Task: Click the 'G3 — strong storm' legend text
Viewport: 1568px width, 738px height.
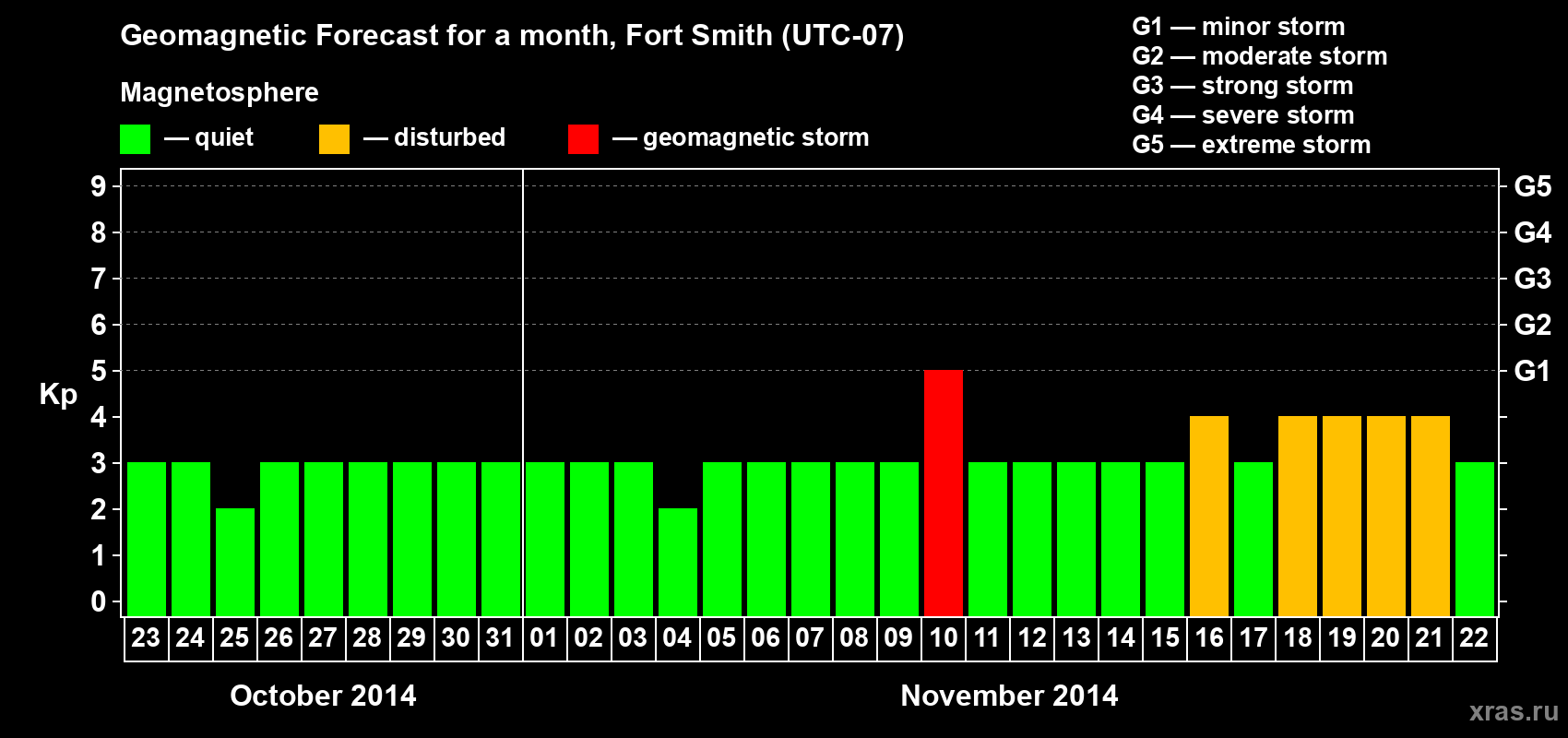Action: (1242, 86)
